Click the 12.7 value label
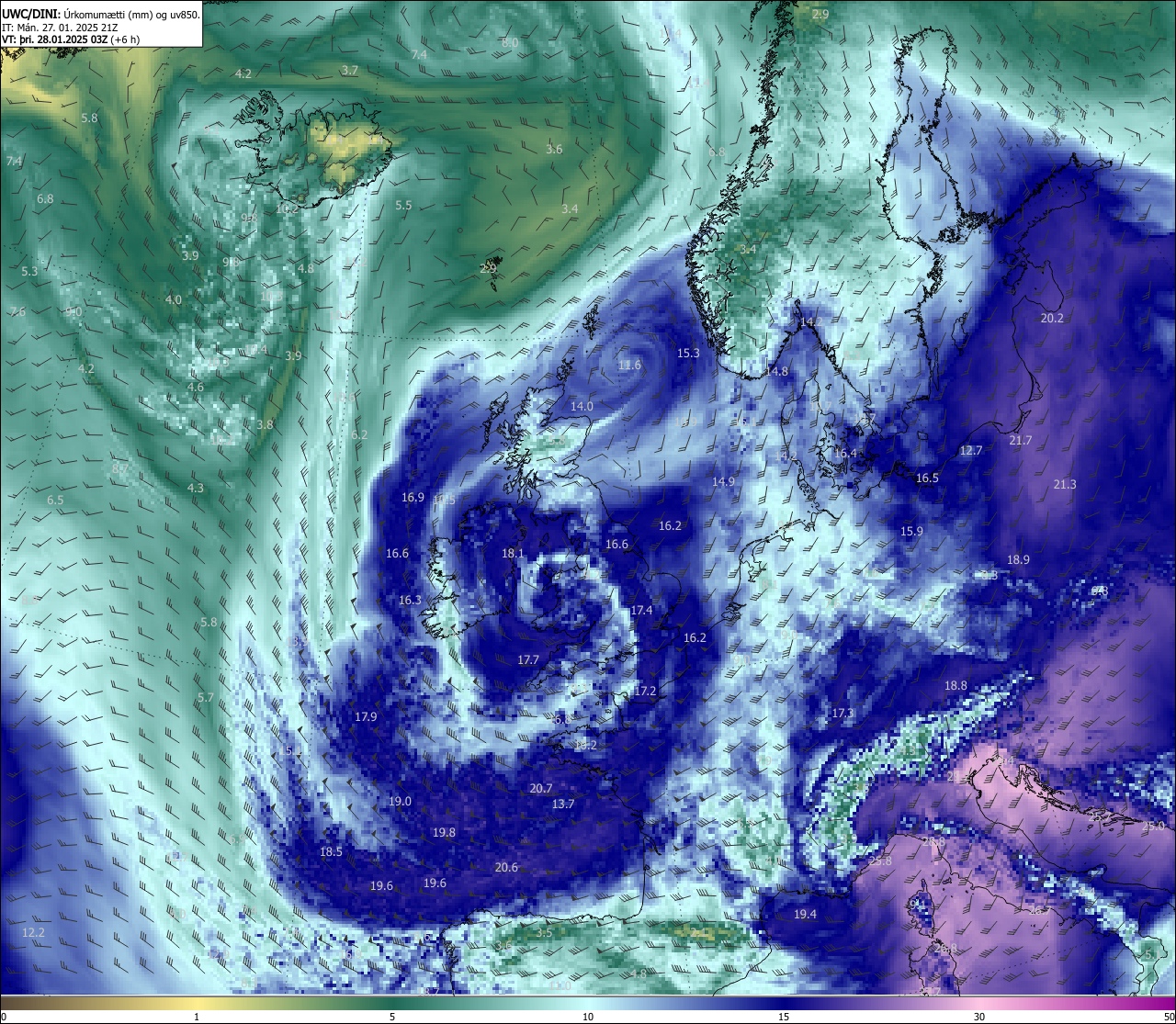The image size is (1176, 1024). [x=971, y=450]
